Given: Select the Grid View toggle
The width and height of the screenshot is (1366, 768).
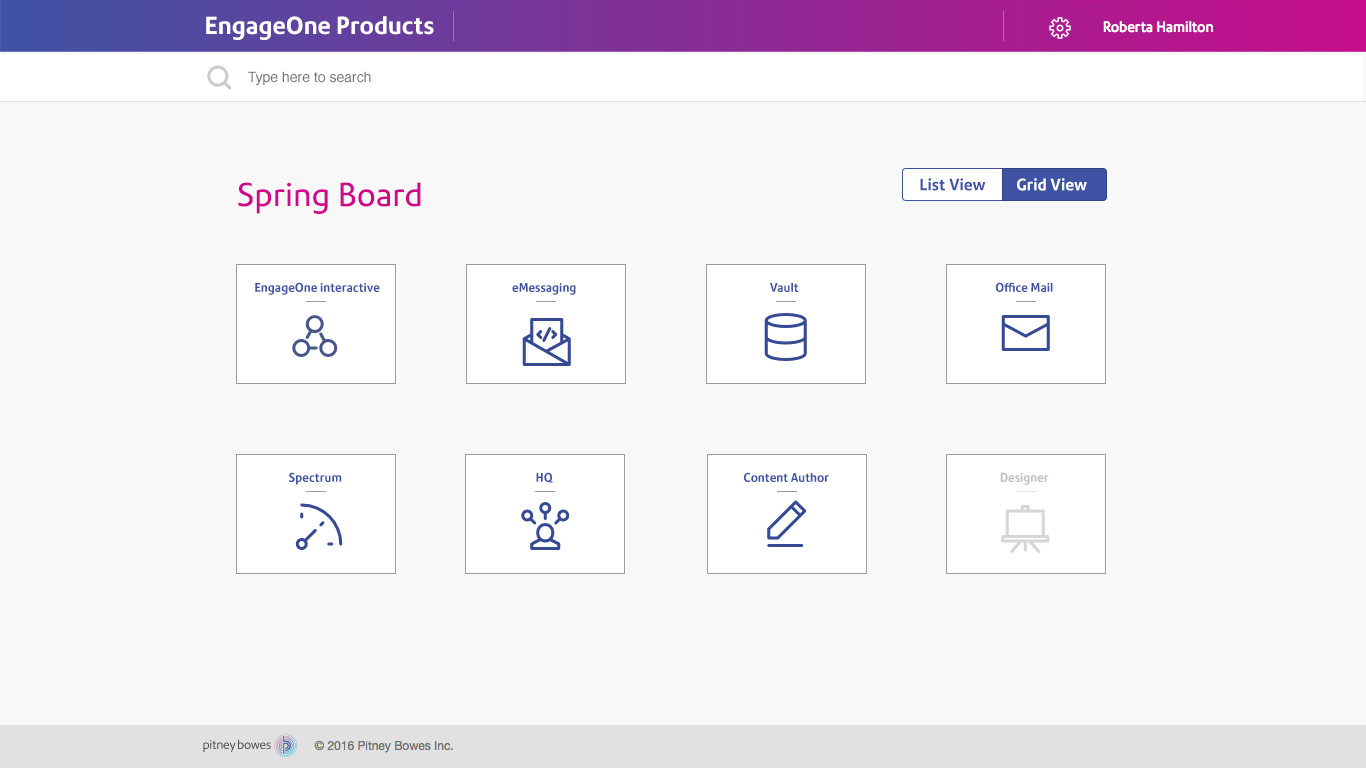Looking at the screenshot, I should coord(1053,185).
